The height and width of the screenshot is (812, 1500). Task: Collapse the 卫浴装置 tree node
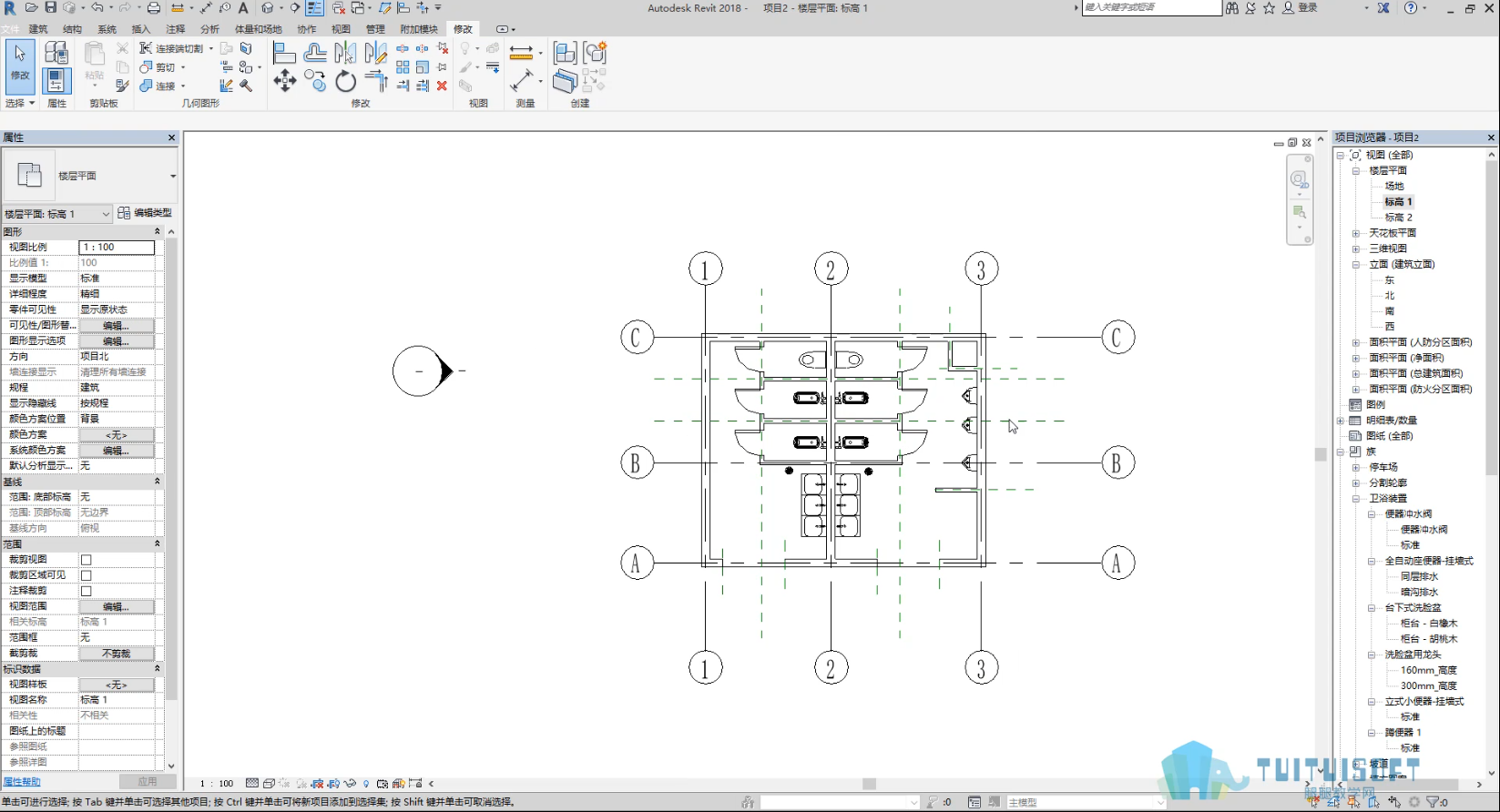click(1356, 499)
